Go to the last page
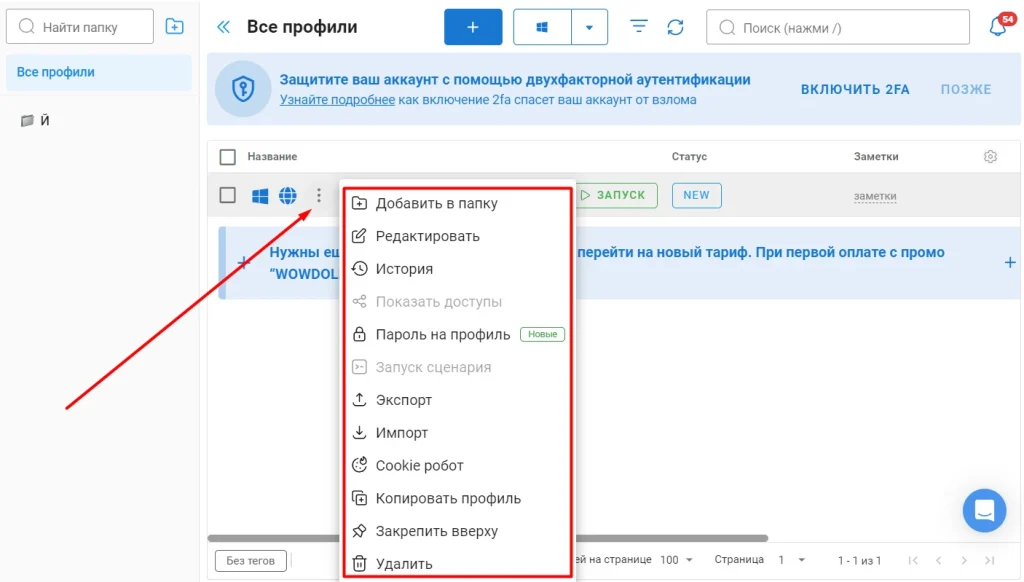 (x=989, y=560)
